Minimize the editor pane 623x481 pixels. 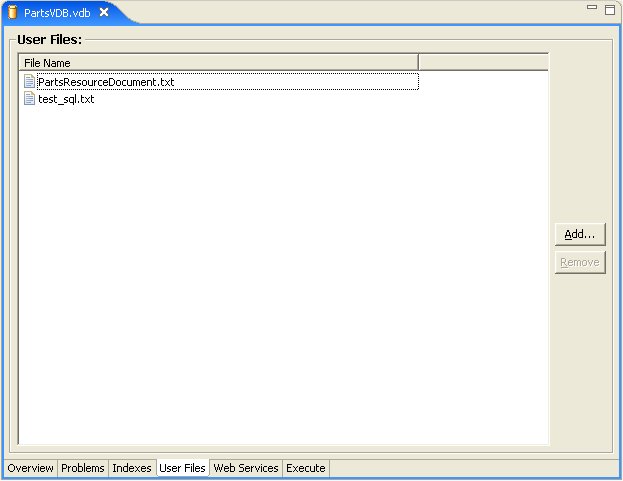pyautogui.click(x=592, y=7)
